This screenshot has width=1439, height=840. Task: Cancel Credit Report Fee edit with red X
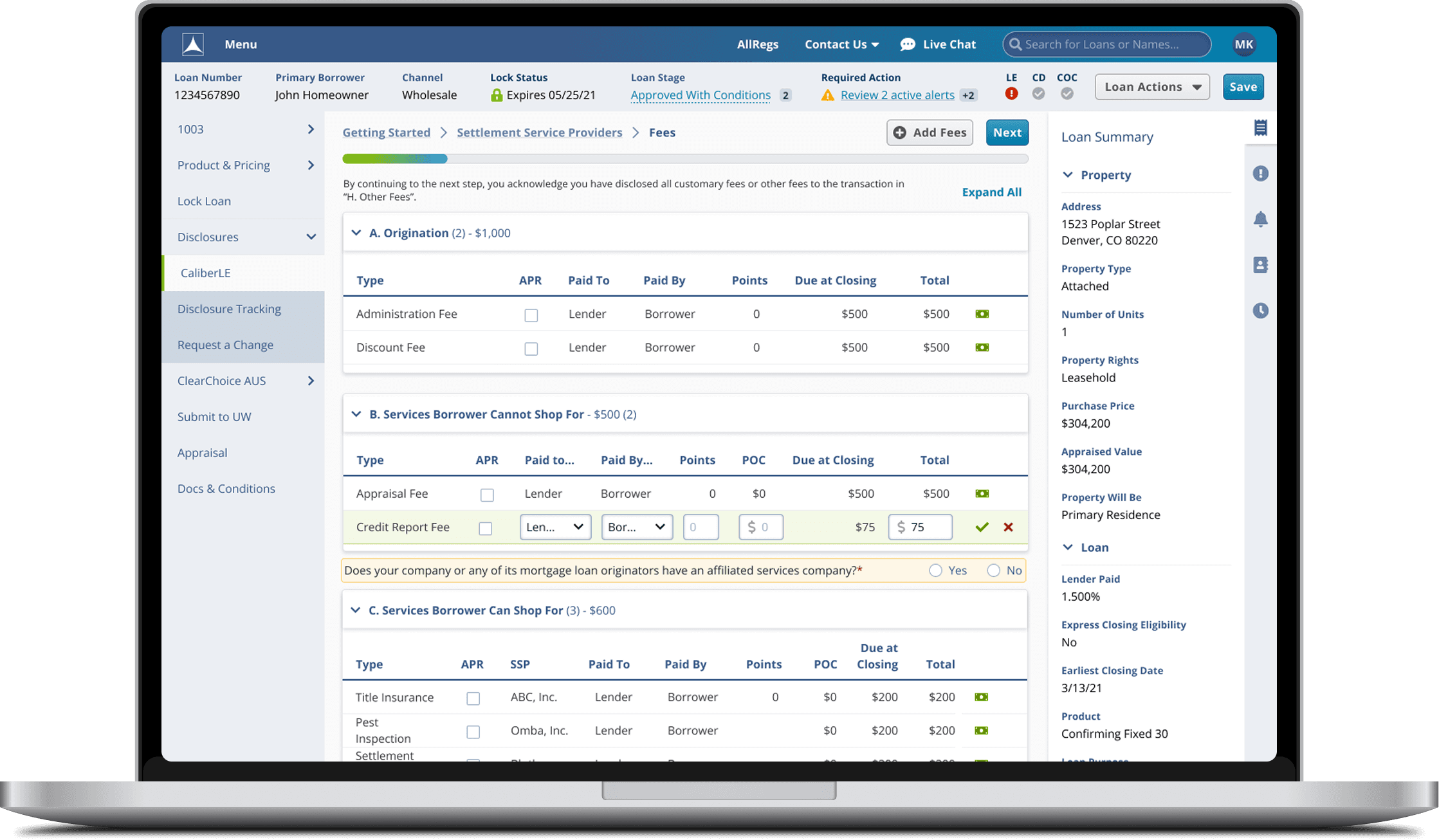click(1008, 527)
